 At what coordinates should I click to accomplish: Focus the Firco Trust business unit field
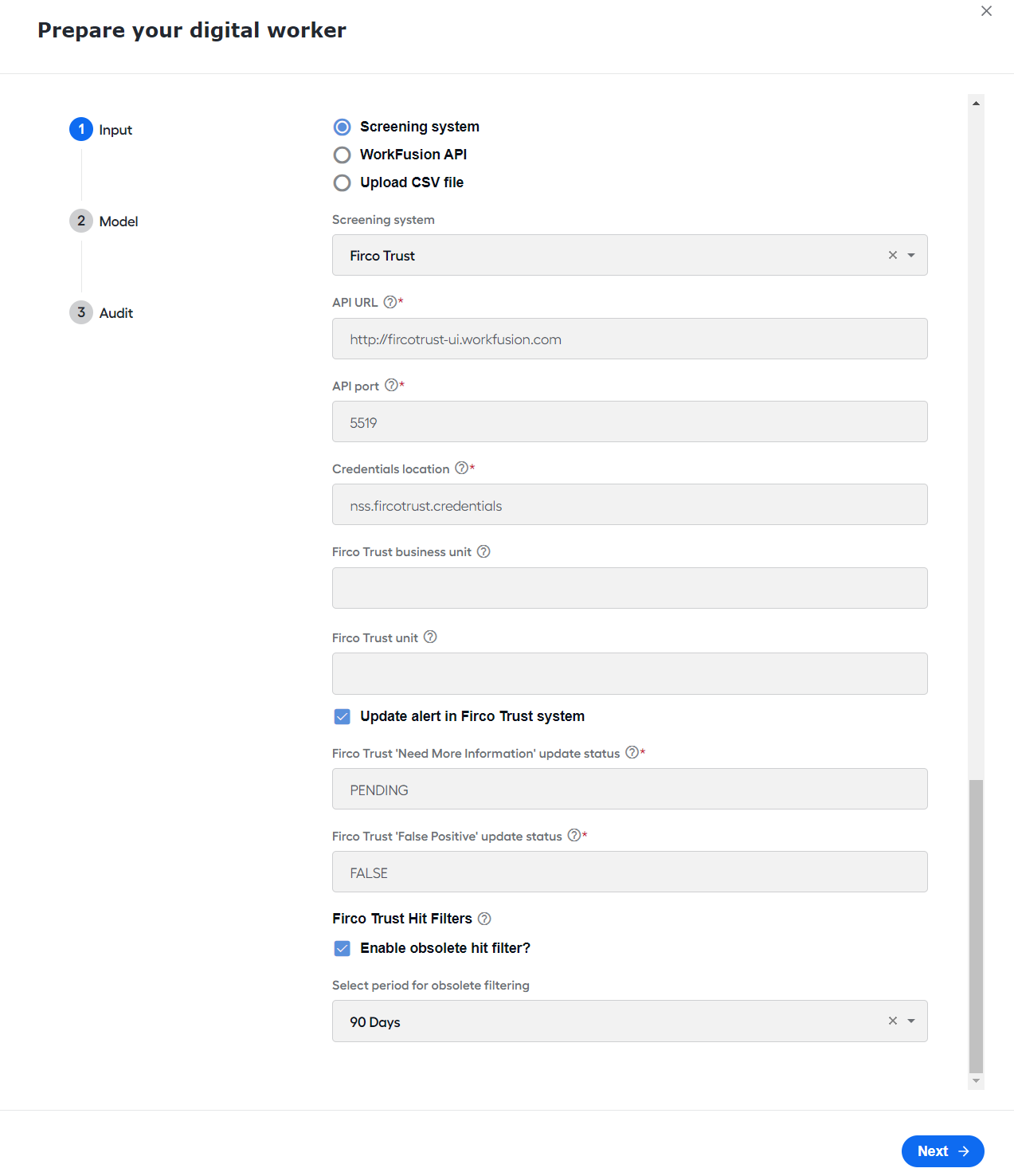[x=629, y=588]
